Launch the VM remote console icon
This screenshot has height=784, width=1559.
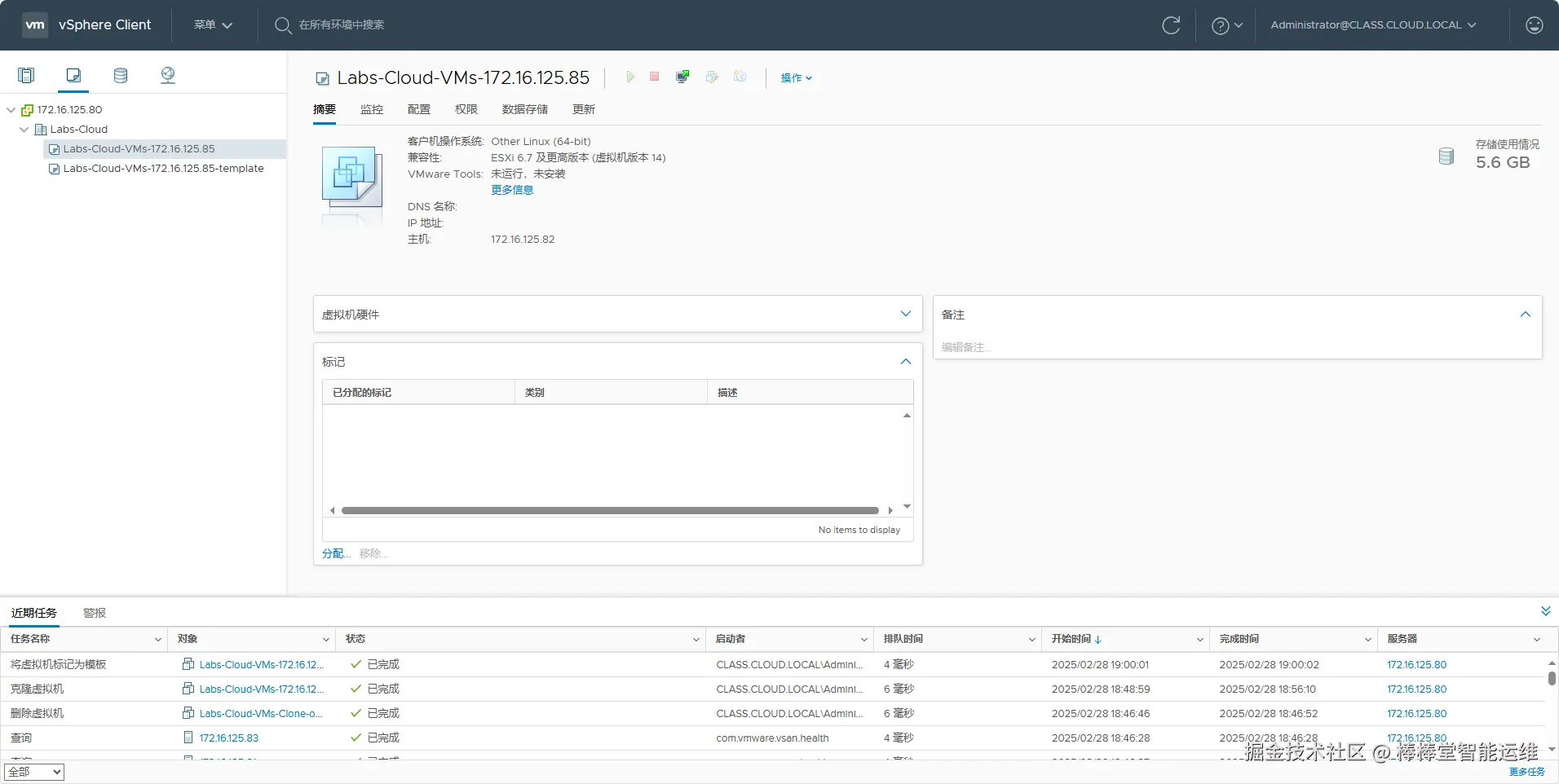(x=682, y=77)
